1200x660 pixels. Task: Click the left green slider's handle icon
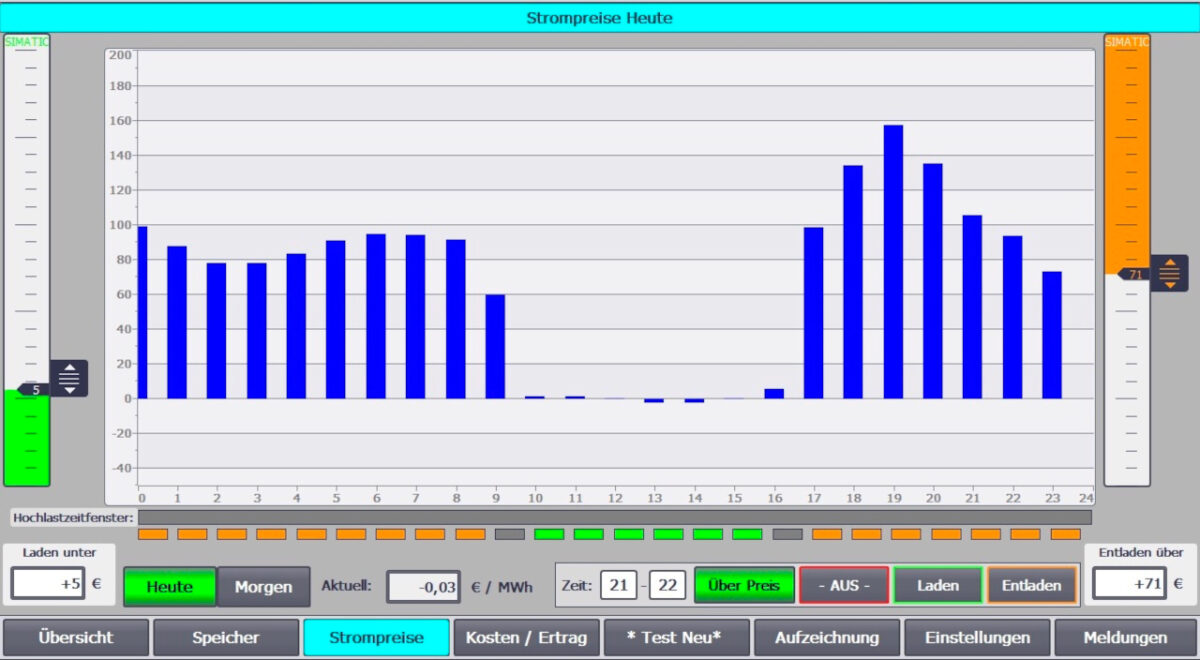69,378
